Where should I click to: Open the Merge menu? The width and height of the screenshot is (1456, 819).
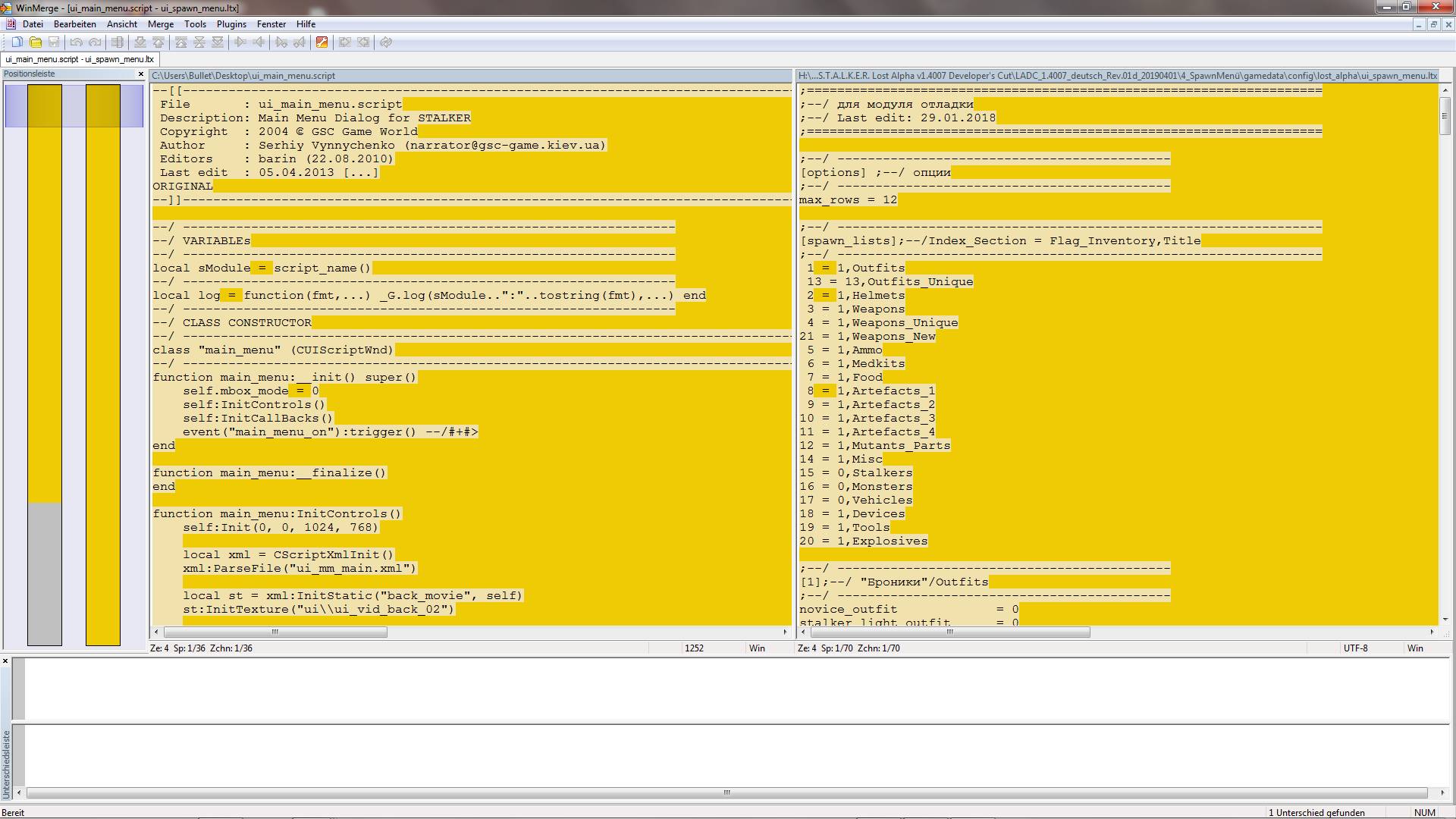click(160, 24)
